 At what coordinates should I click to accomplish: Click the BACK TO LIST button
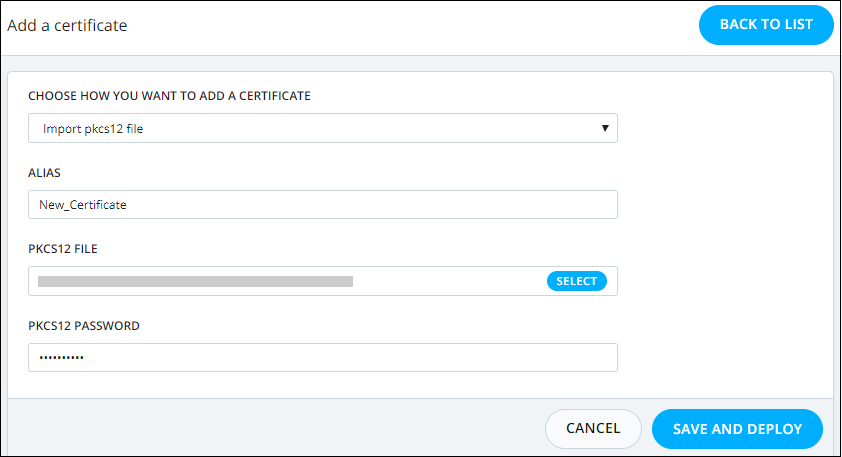point(766,25)
